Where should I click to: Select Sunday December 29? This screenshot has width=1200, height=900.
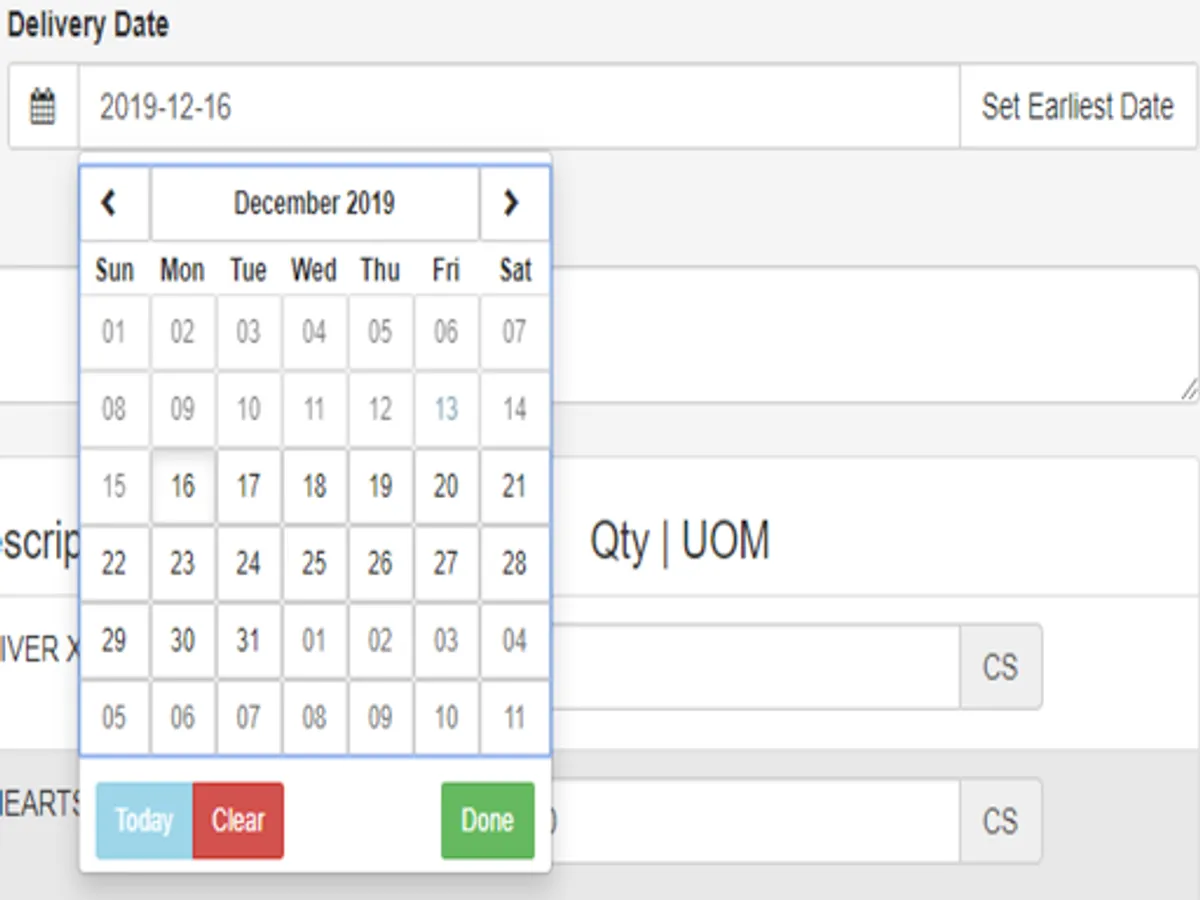(x=114, y=640)
